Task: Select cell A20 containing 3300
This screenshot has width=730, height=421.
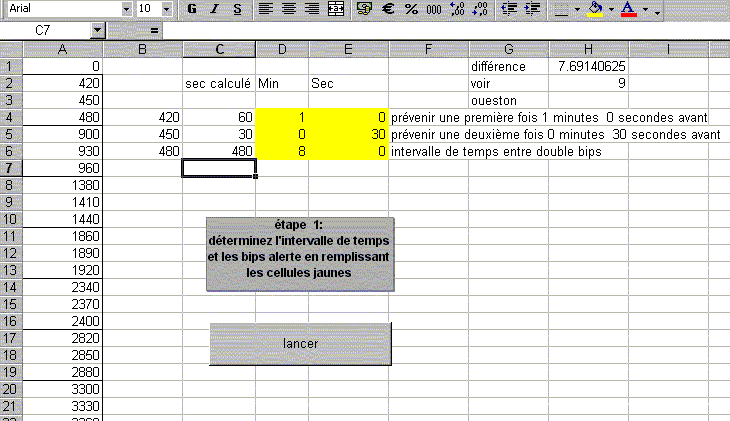Action: (x=62, y=389)
